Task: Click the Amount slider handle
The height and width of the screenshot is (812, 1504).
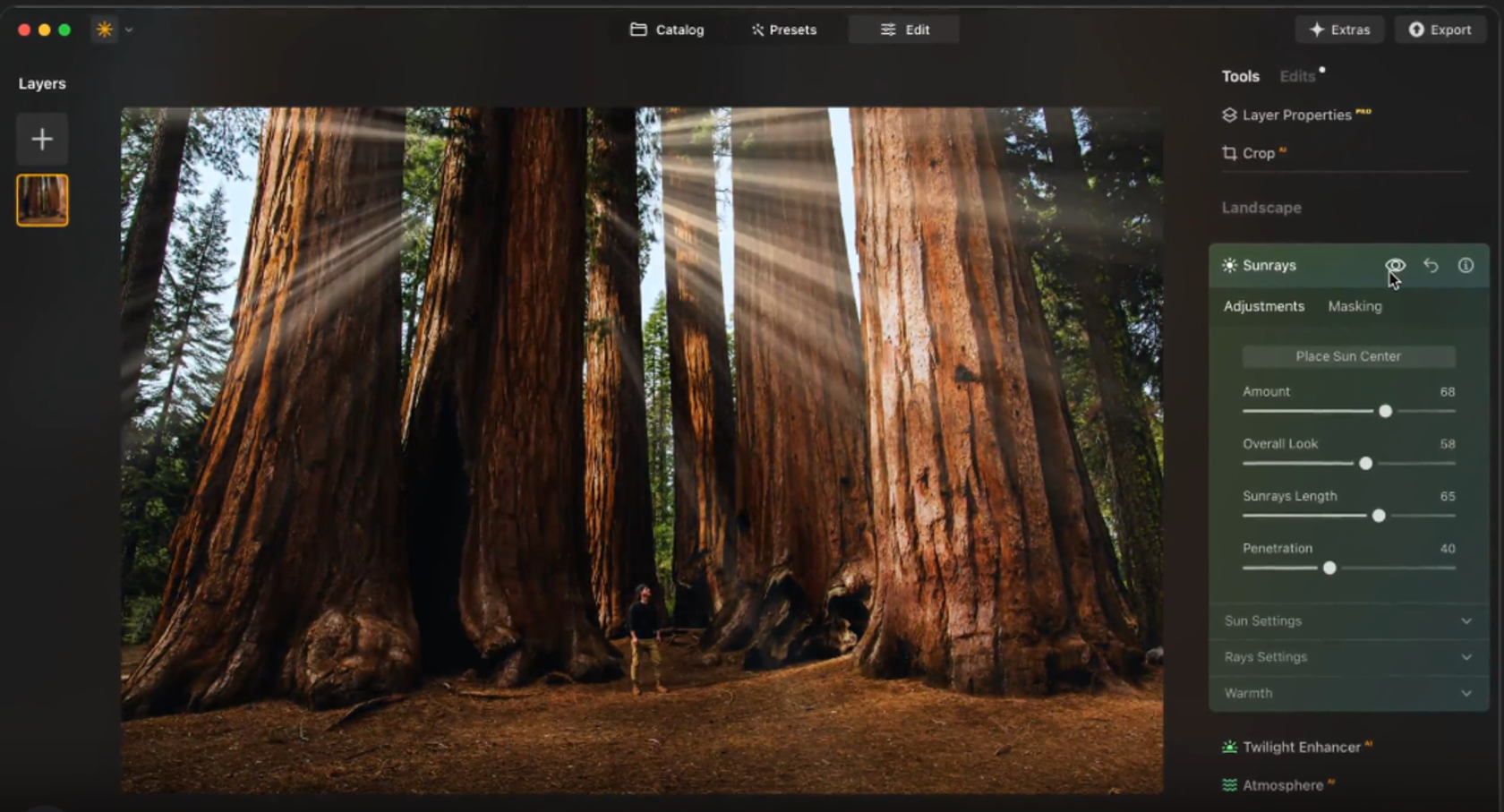Action: 1384,411
